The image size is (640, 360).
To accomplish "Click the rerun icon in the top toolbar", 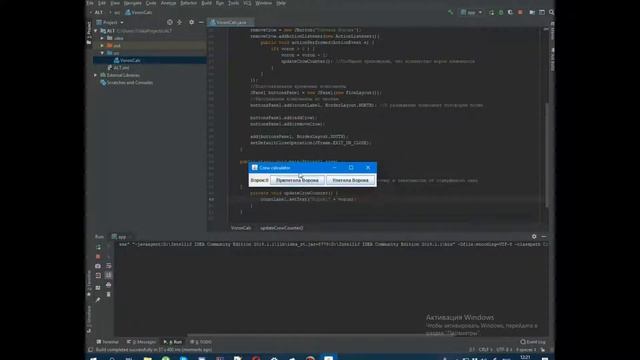I will (491, 12).
